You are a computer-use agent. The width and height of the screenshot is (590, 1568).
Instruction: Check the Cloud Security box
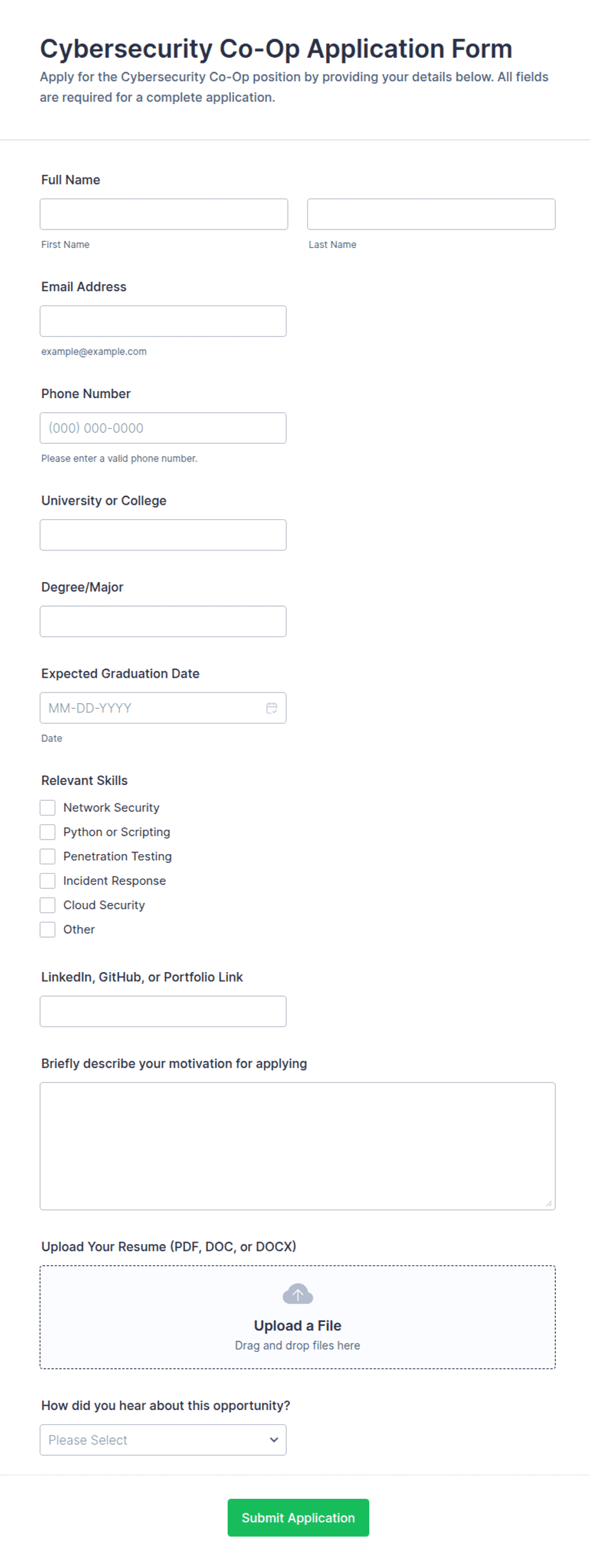coord(48,905)
